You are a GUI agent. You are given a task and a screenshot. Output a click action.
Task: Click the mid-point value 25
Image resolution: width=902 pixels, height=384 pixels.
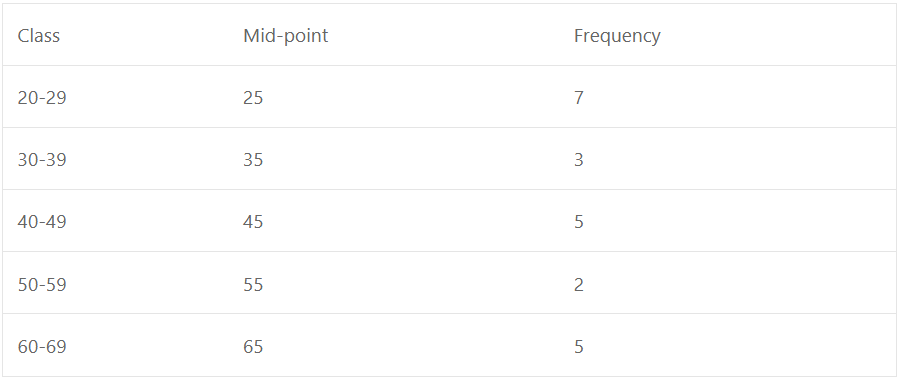(x=253, y=98)
